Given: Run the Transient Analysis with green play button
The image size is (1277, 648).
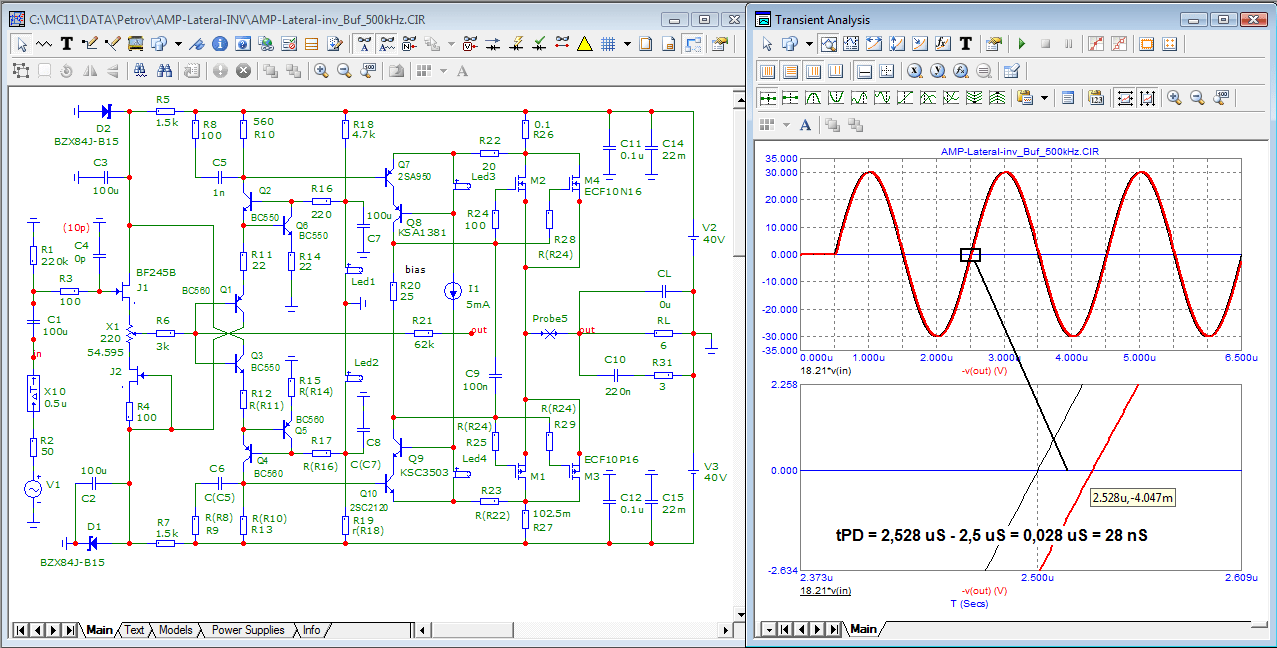Looking at the screenshot, I should coord(1021,44).
